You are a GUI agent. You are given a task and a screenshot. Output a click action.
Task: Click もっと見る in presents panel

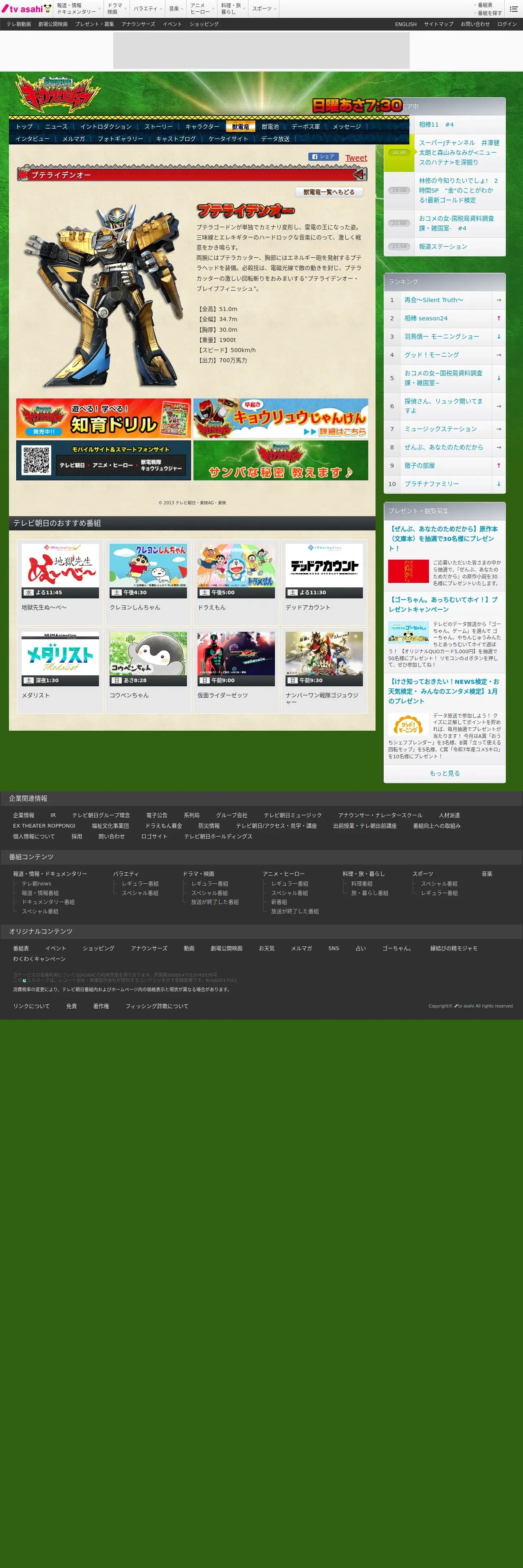(x=444, y=773)
